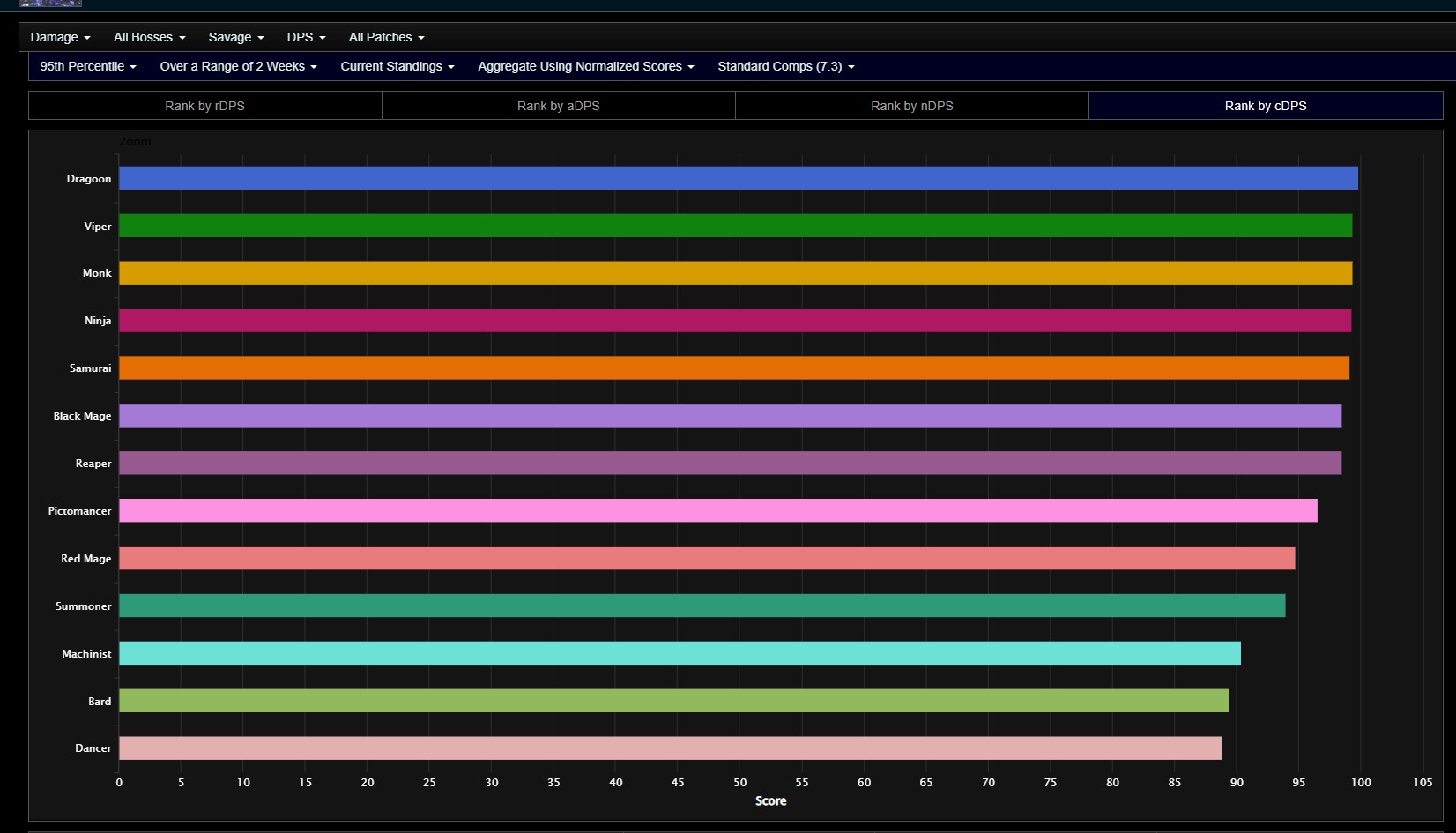1456x833 pixels.
Task: Open the 95th Percentile dropdown
Action: click(x=87, y=66)
